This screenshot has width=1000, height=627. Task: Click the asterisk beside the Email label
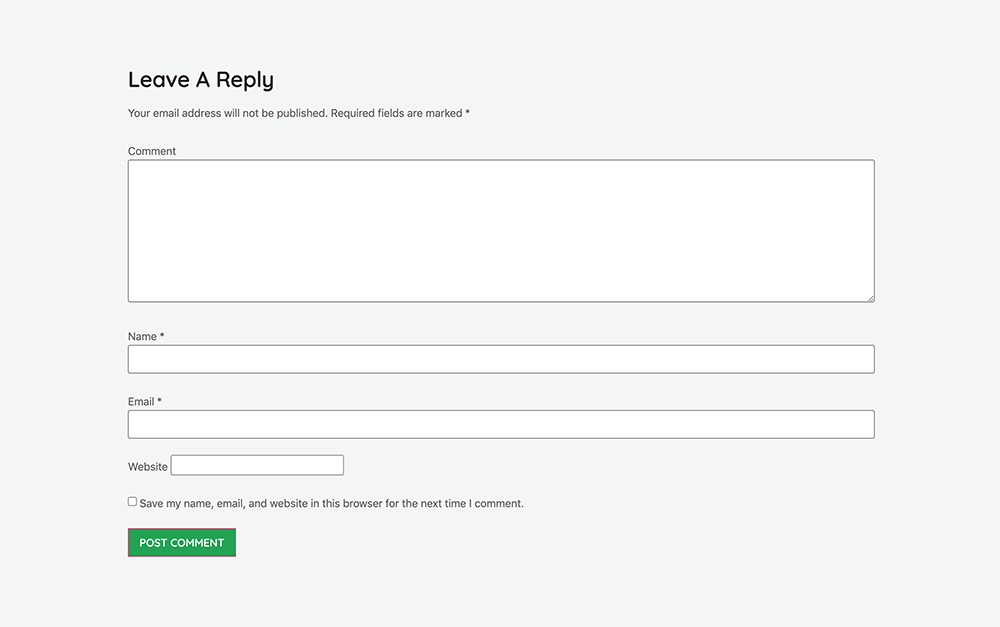click(x=160, y=401)
